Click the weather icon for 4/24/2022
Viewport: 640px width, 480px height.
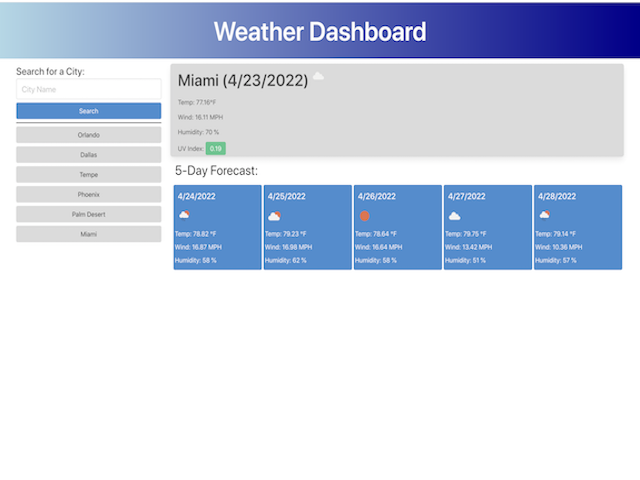184,215
